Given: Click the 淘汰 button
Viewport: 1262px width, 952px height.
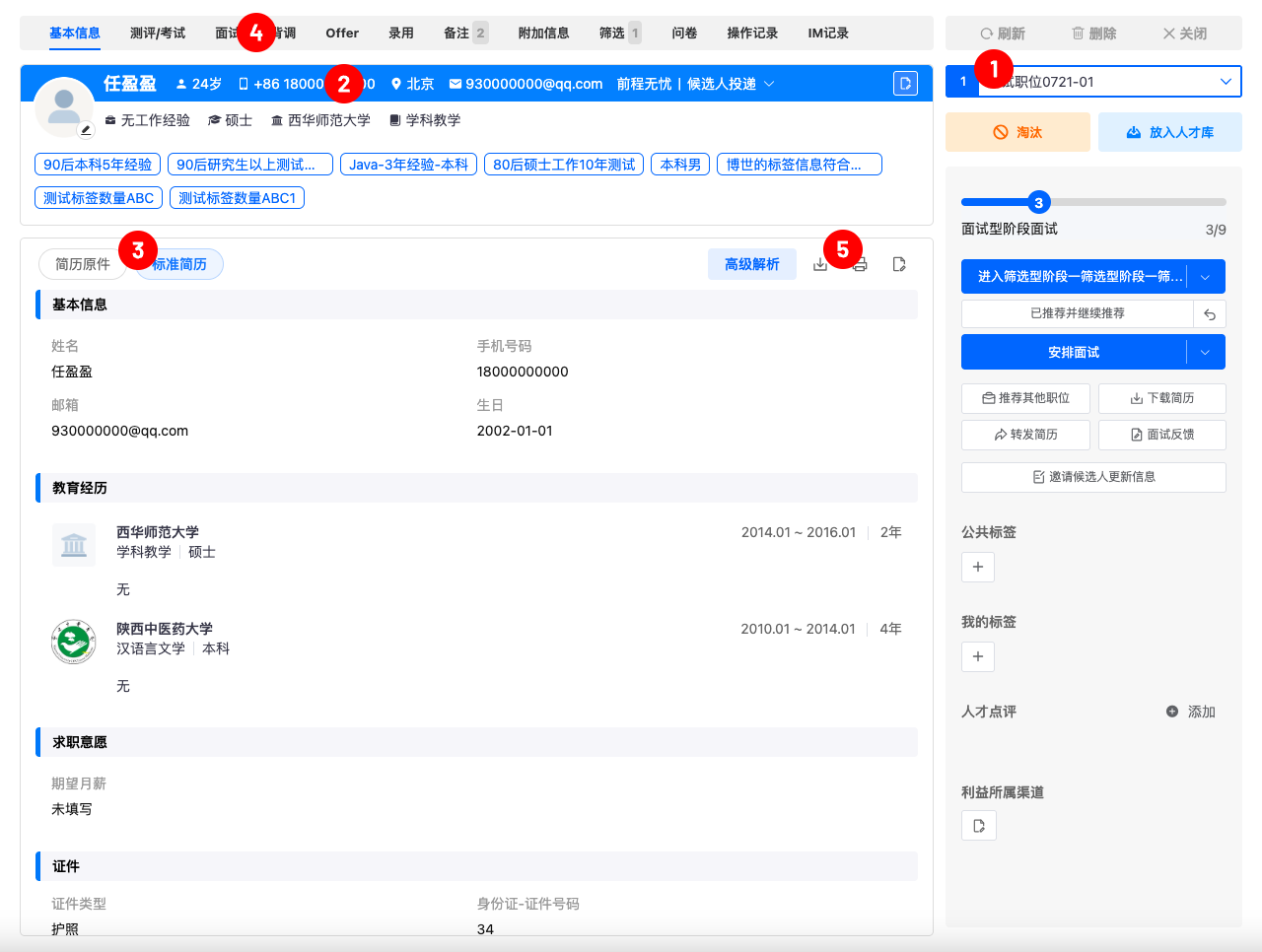Looking at the screenshot, I should click(1017, 132).
